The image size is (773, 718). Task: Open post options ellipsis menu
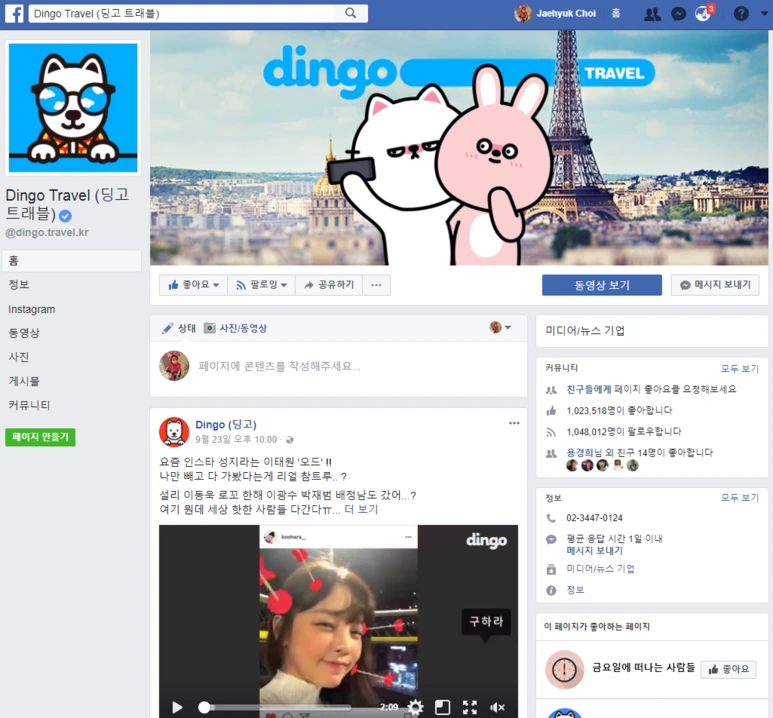click(x=514, y=423)
